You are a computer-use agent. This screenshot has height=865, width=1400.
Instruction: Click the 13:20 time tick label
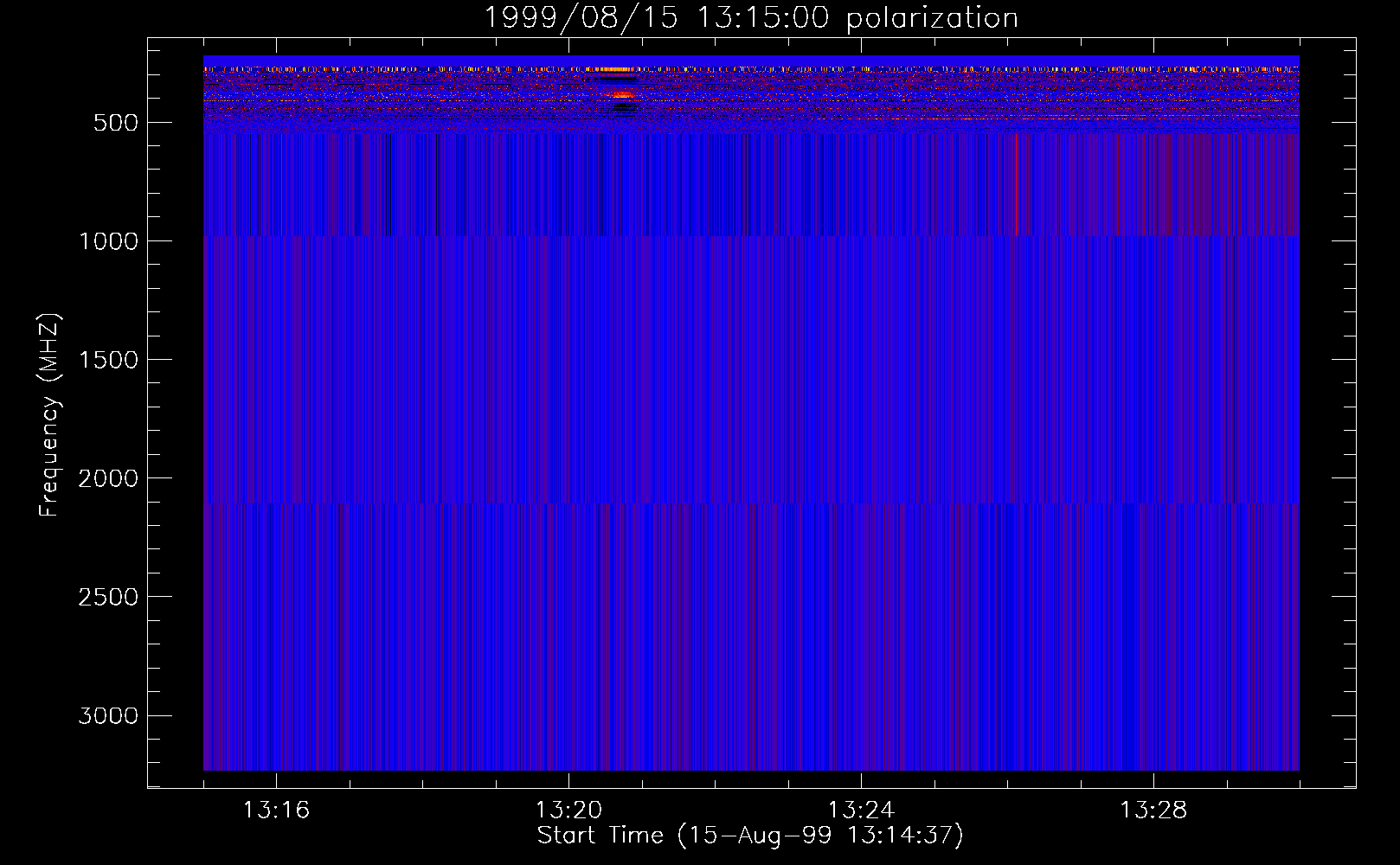coord(568,811)
